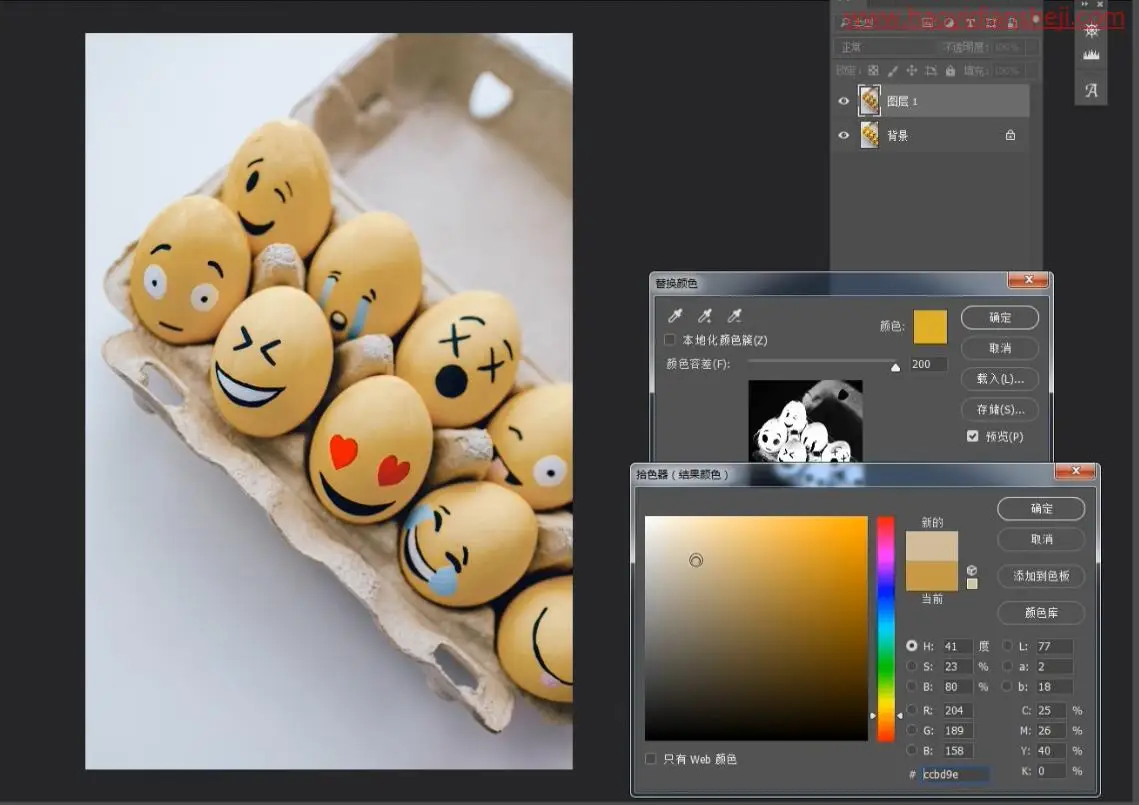Filter layers by type (T) icon
This screenshot has height=805, width=1139.
click(x=970, y=23)
